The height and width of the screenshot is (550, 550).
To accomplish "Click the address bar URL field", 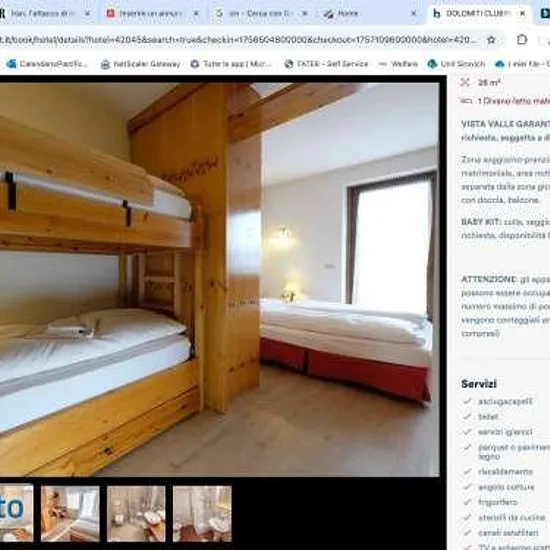I will pos(239,40).
